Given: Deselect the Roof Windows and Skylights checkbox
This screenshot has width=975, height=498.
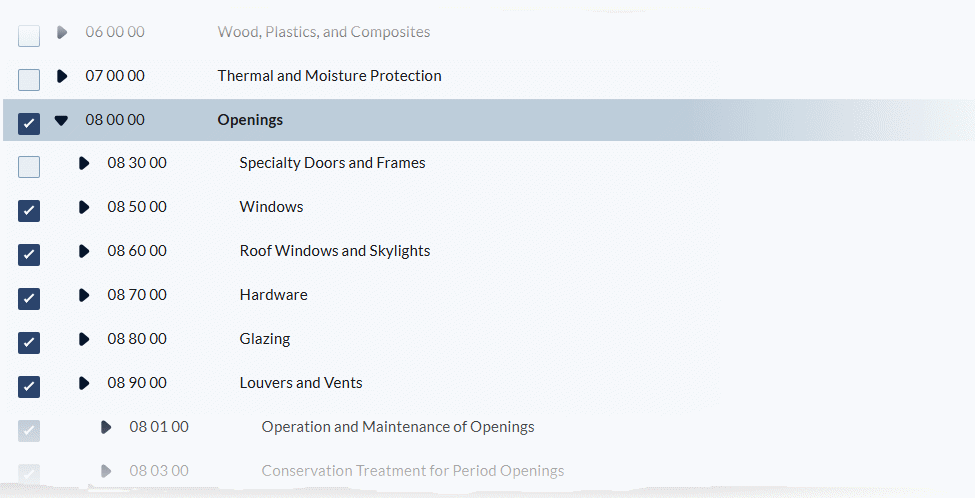Looking at the screenshot, I should [29, 255].
